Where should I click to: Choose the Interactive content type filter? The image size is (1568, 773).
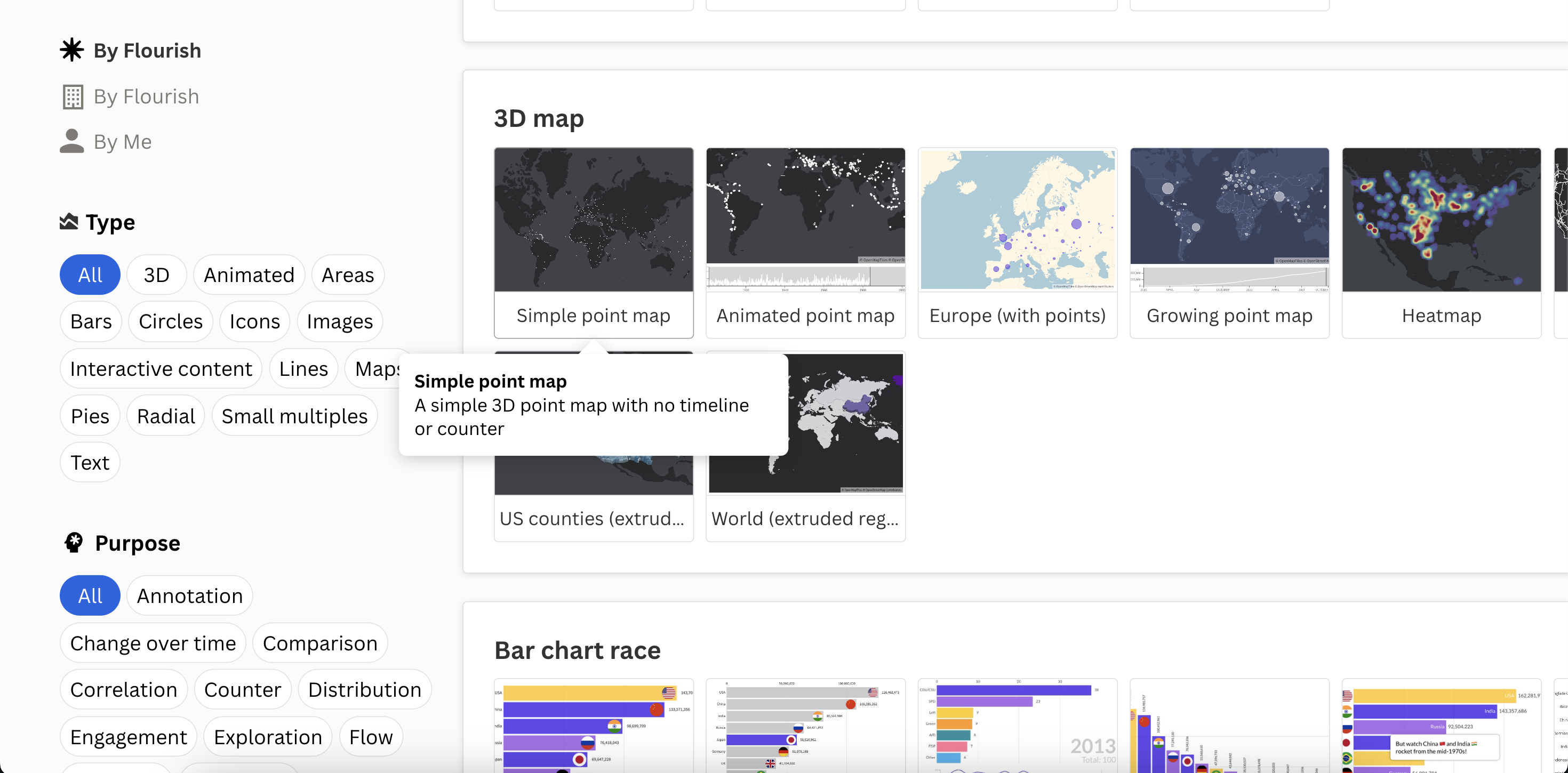[161, 369]
